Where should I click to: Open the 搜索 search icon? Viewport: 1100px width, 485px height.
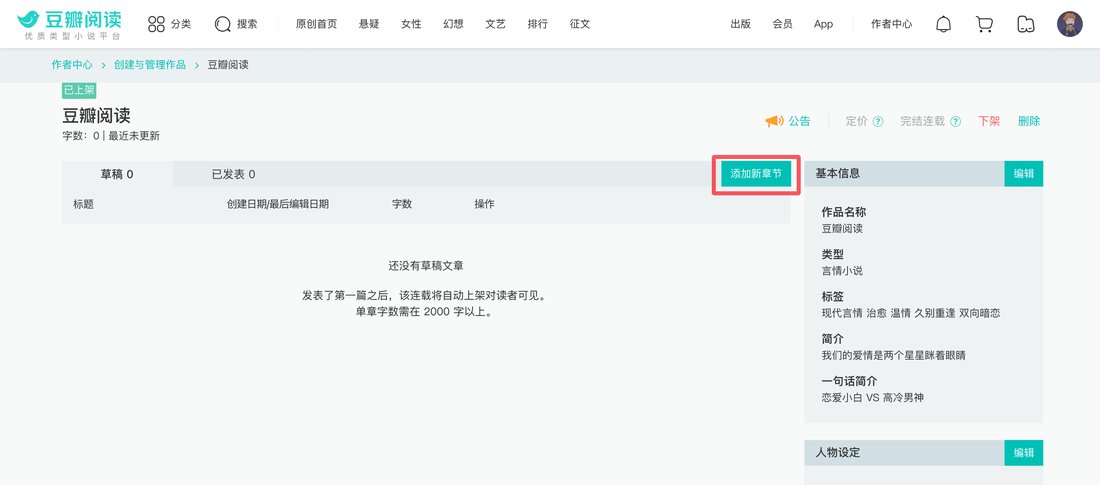pos(223,24)
